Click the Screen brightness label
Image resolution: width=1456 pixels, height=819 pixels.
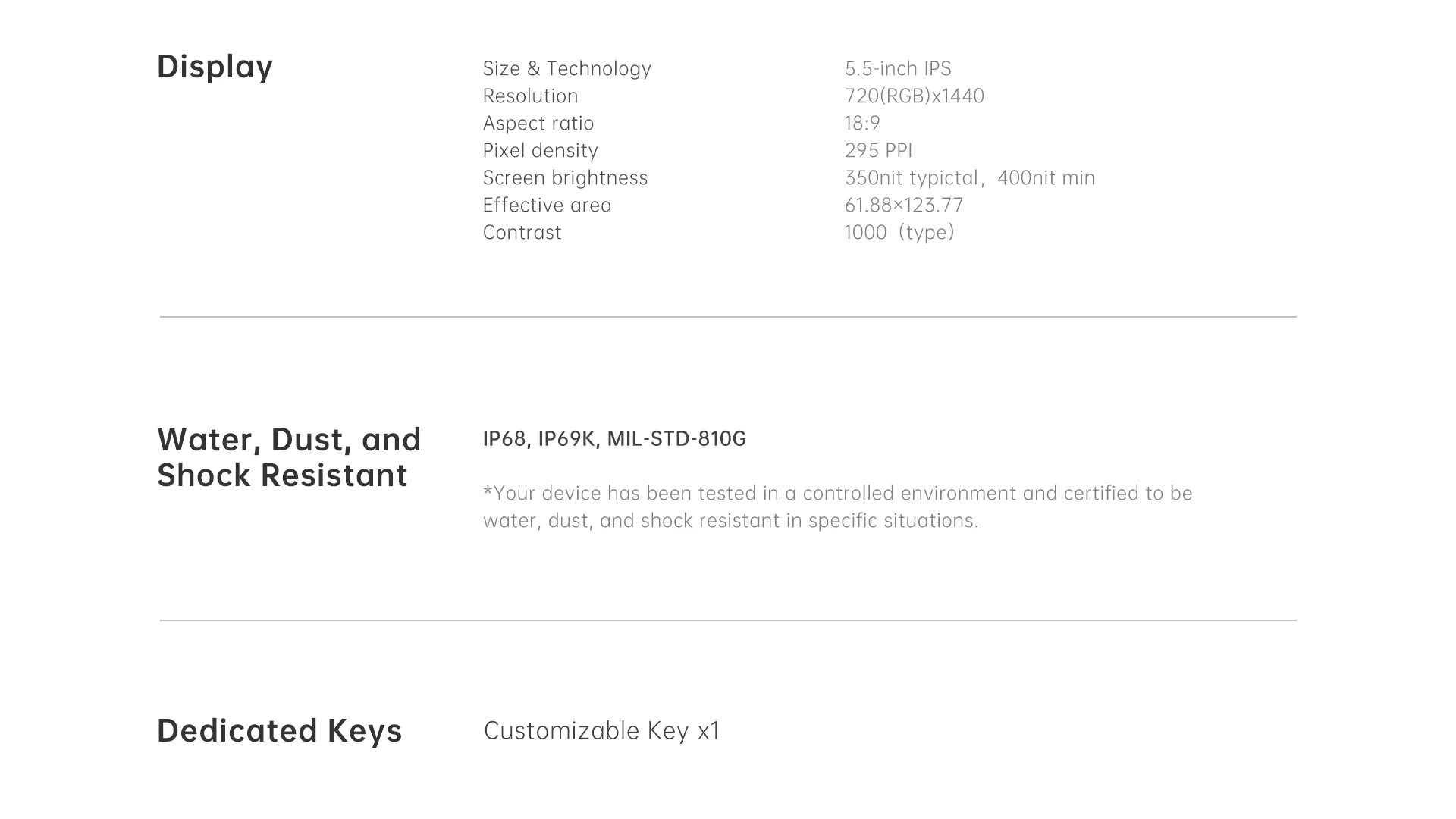[x=565, y=178]
